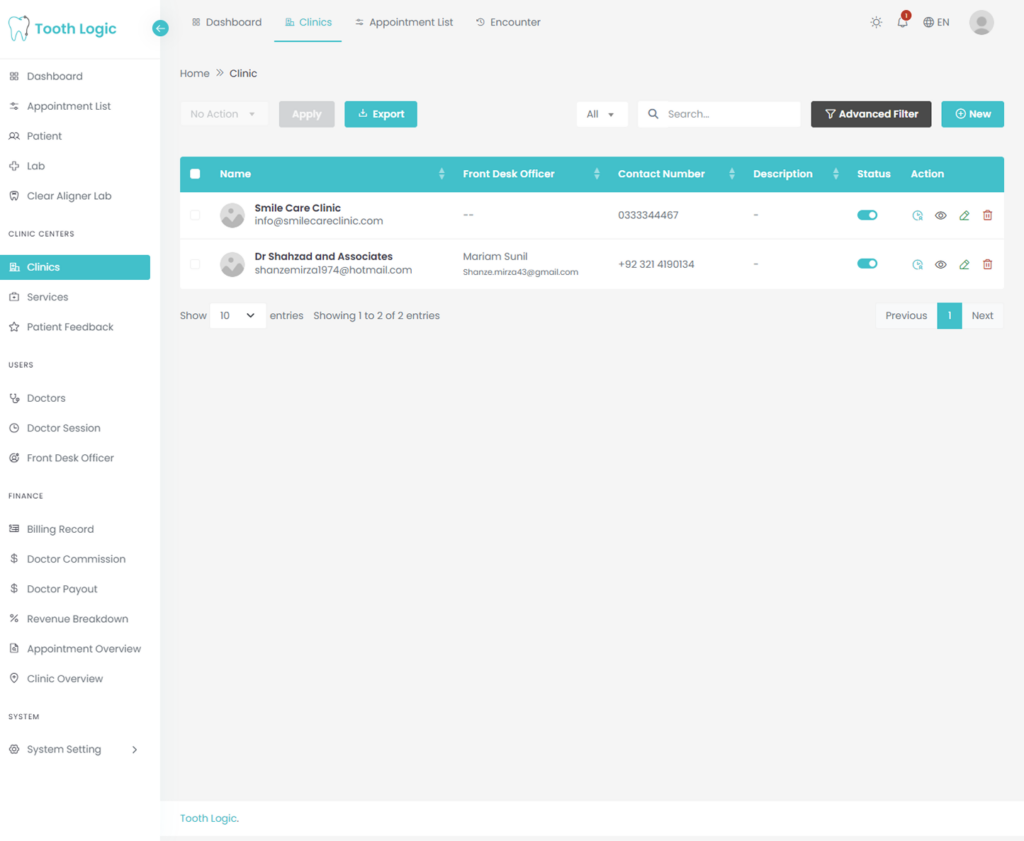Open Appointment List tab in top navigation

404,22
